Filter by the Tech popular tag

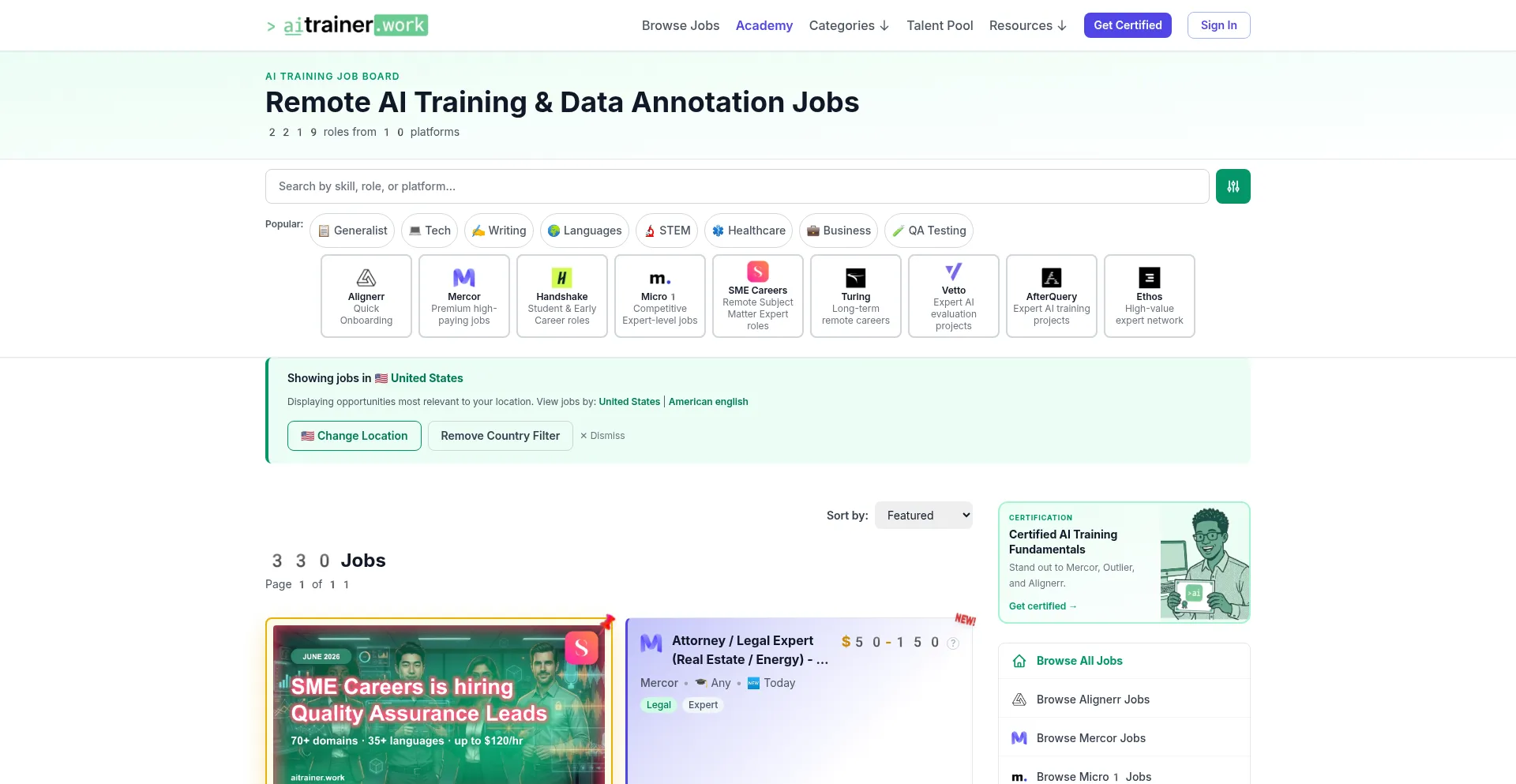[430, 231]
